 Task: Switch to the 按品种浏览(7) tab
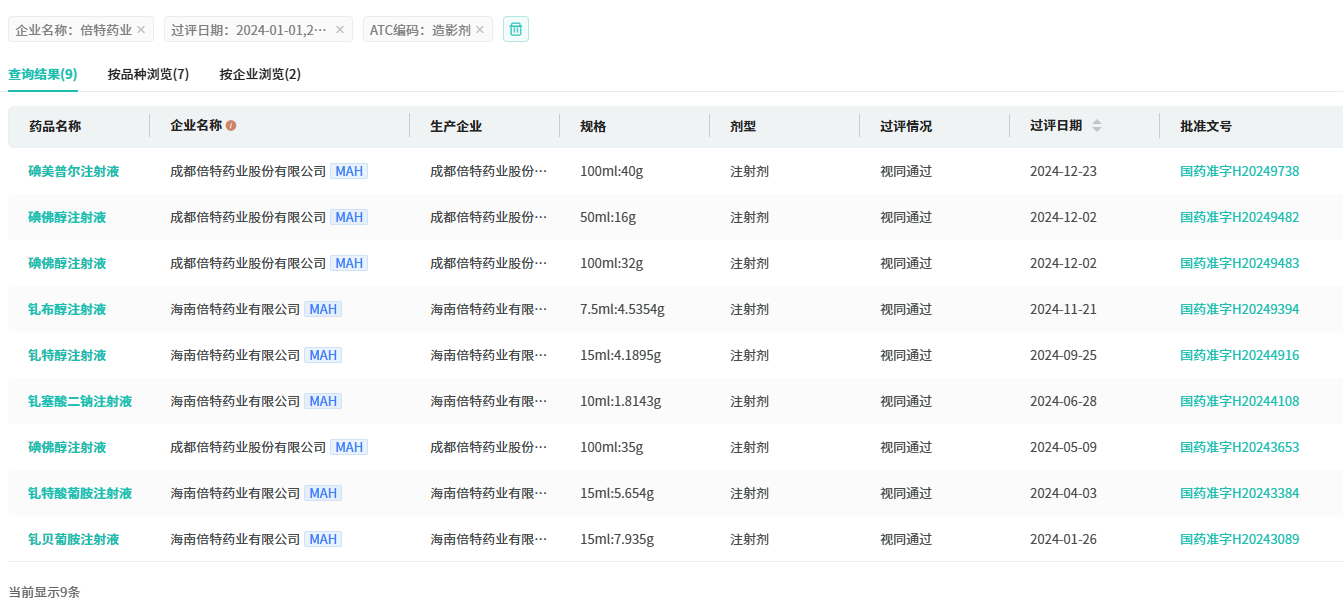[148, 74]
